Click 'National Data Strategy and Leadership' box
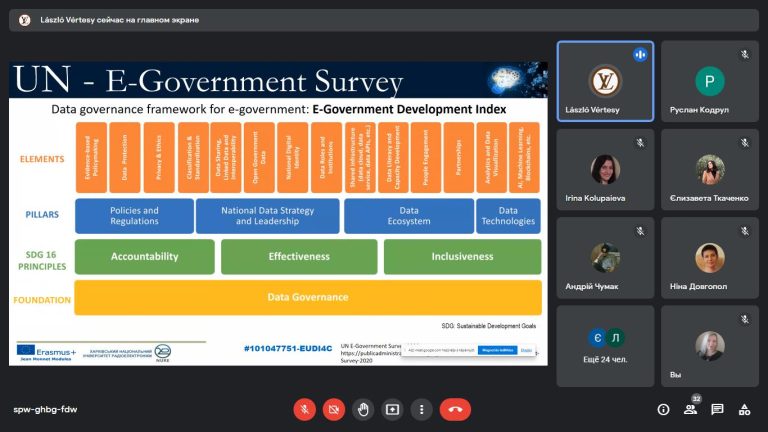This screenshot has width=768, height=432. point(267,216)
